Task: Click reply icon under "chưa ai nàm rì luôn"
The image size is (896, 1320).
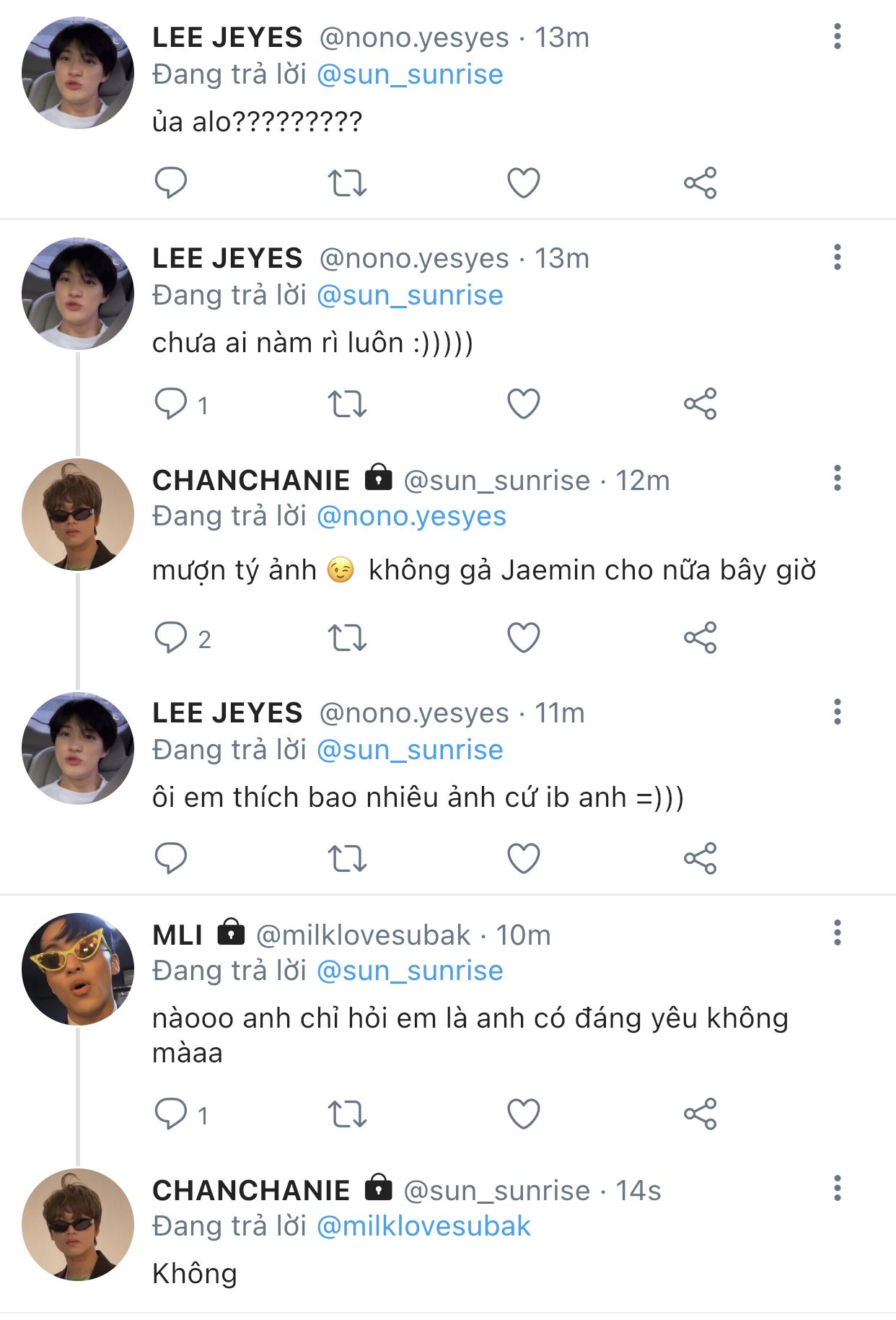Action: (171, 403)
